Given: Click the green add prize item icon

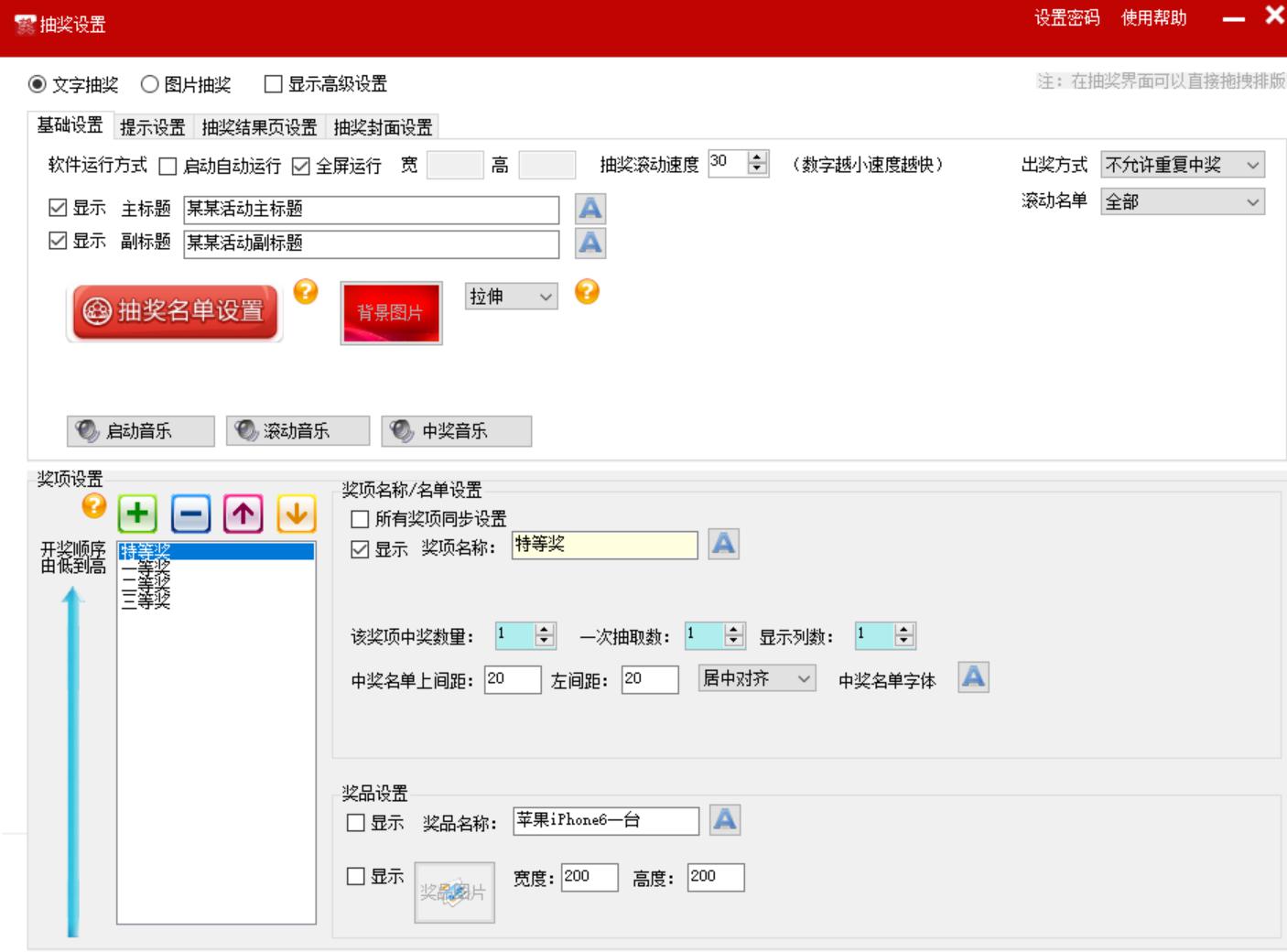Looking at the screenshot, I should (137, 514).
